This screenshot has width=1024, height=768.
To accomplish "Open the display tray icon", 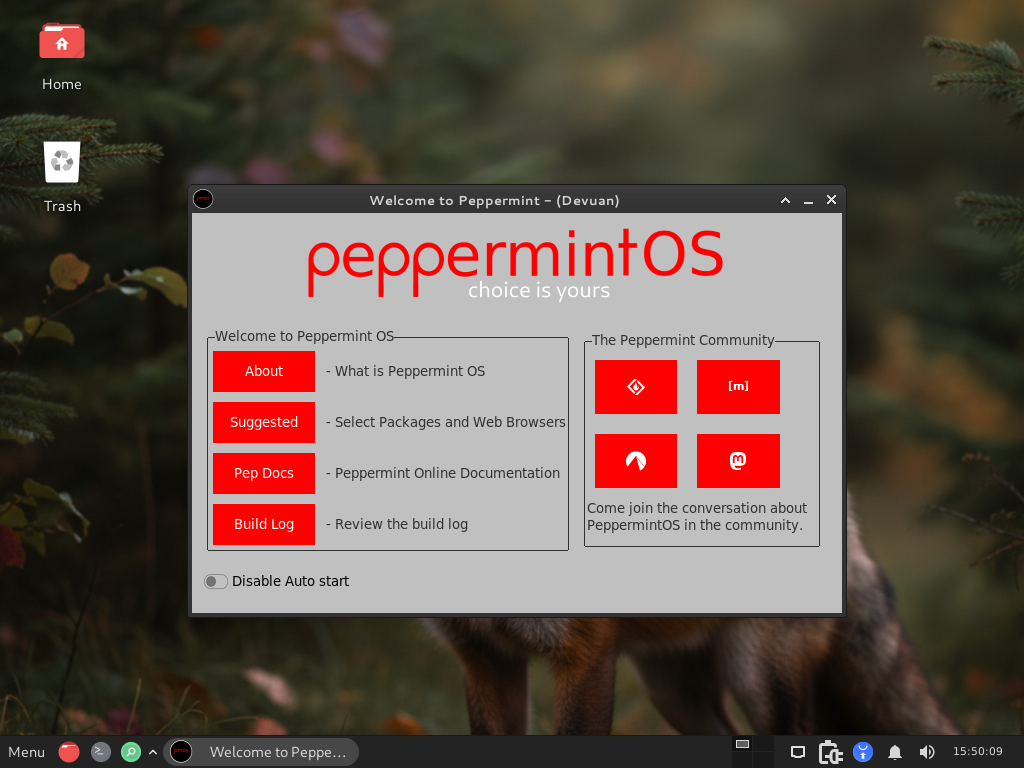I will 797,752.
